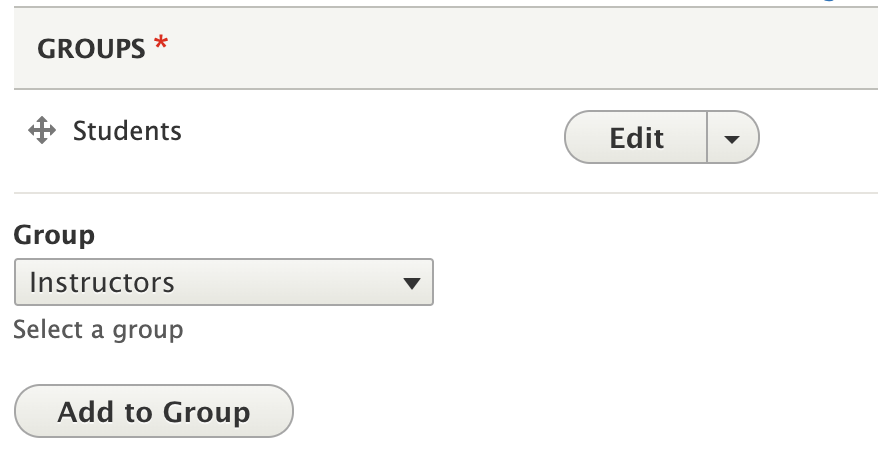Click the word Edit in split button
Viewport: 880px width, 460px height.
coord(637,138)
